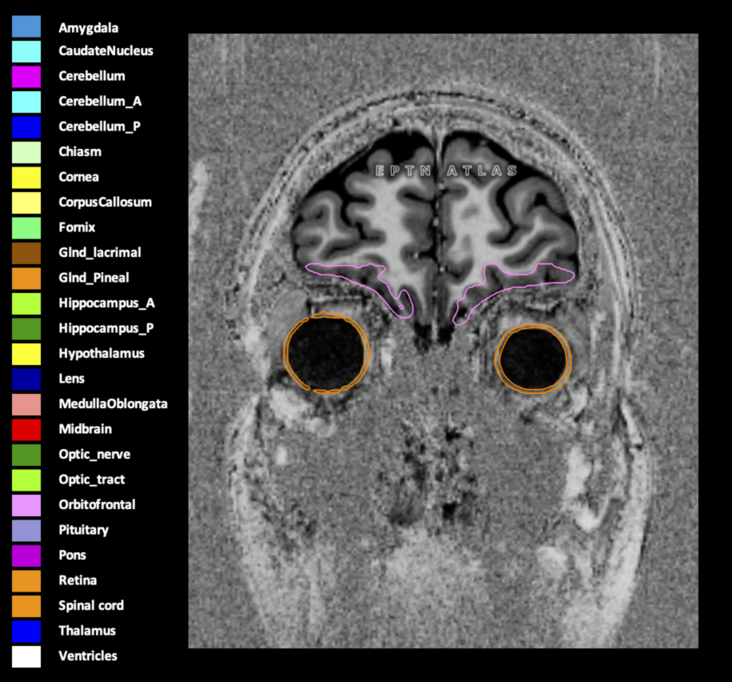This screenshot has height=682, width=732.
Task: Select the Hippocampus_A label
Action: point(107,303)
